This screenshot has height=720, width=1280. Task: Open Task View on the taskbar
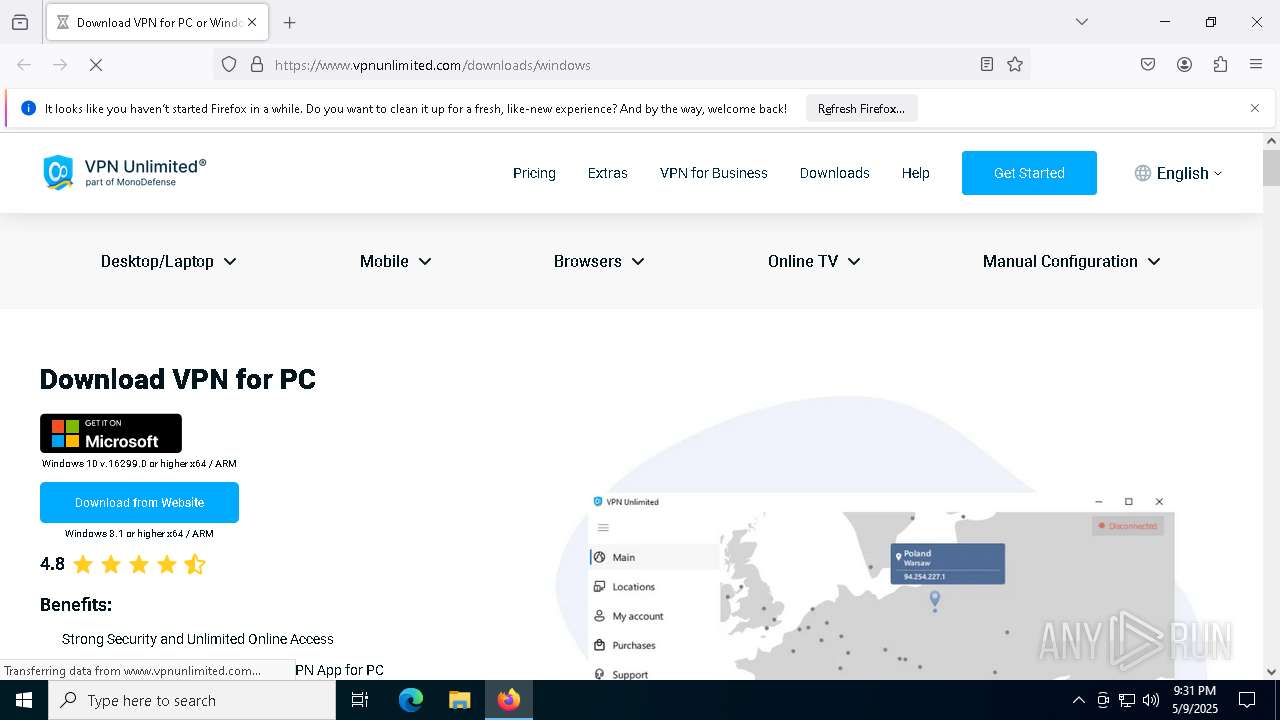pos(360,700)
